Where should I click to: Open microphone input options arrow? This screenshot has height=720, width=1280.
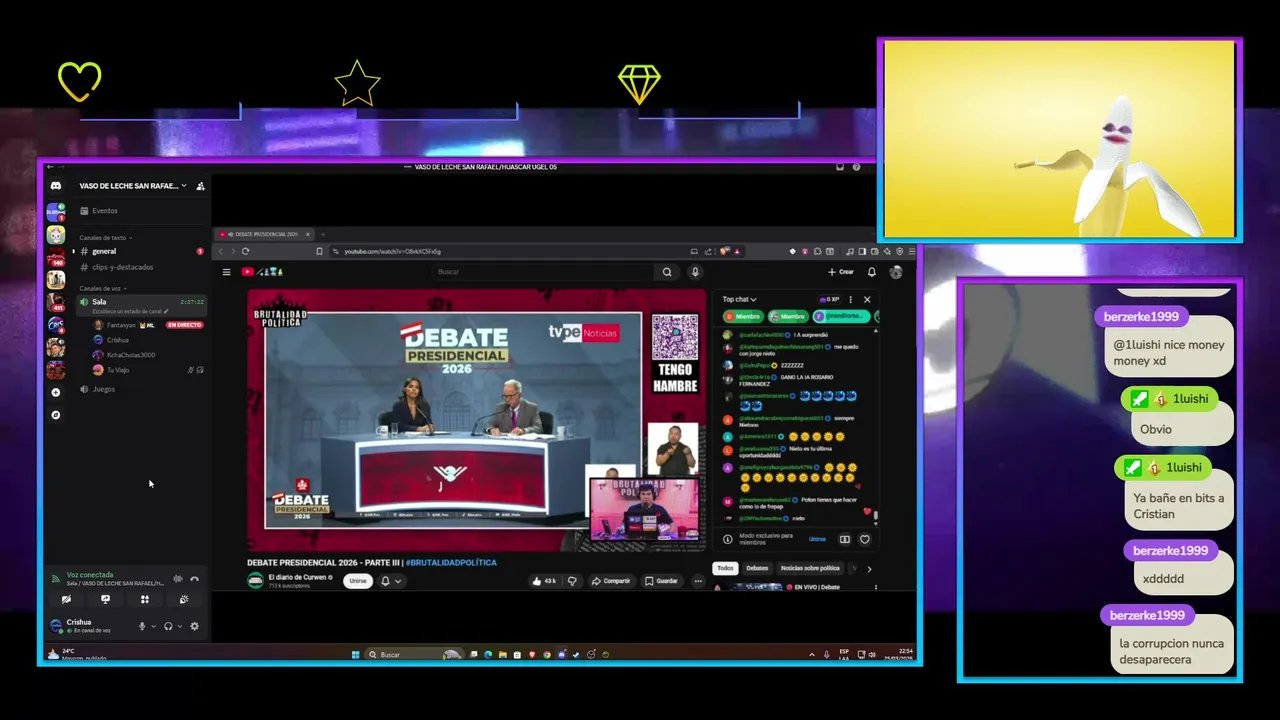click(x=153, y=626)
